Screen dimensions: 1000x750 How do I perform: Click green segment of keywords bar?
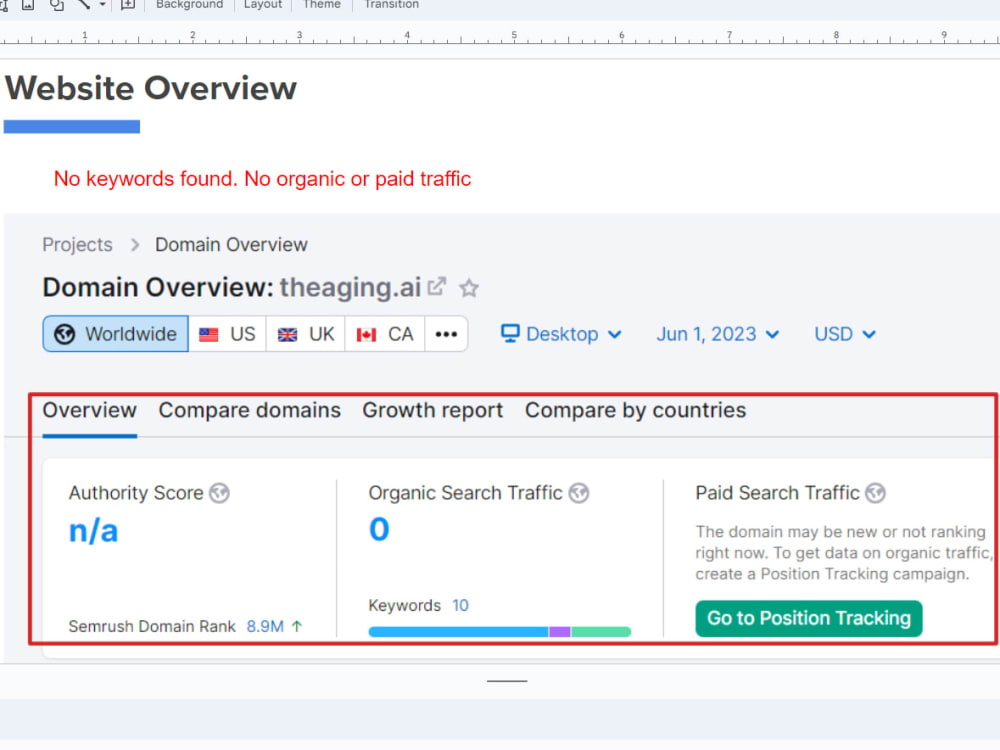click(601, 631)
